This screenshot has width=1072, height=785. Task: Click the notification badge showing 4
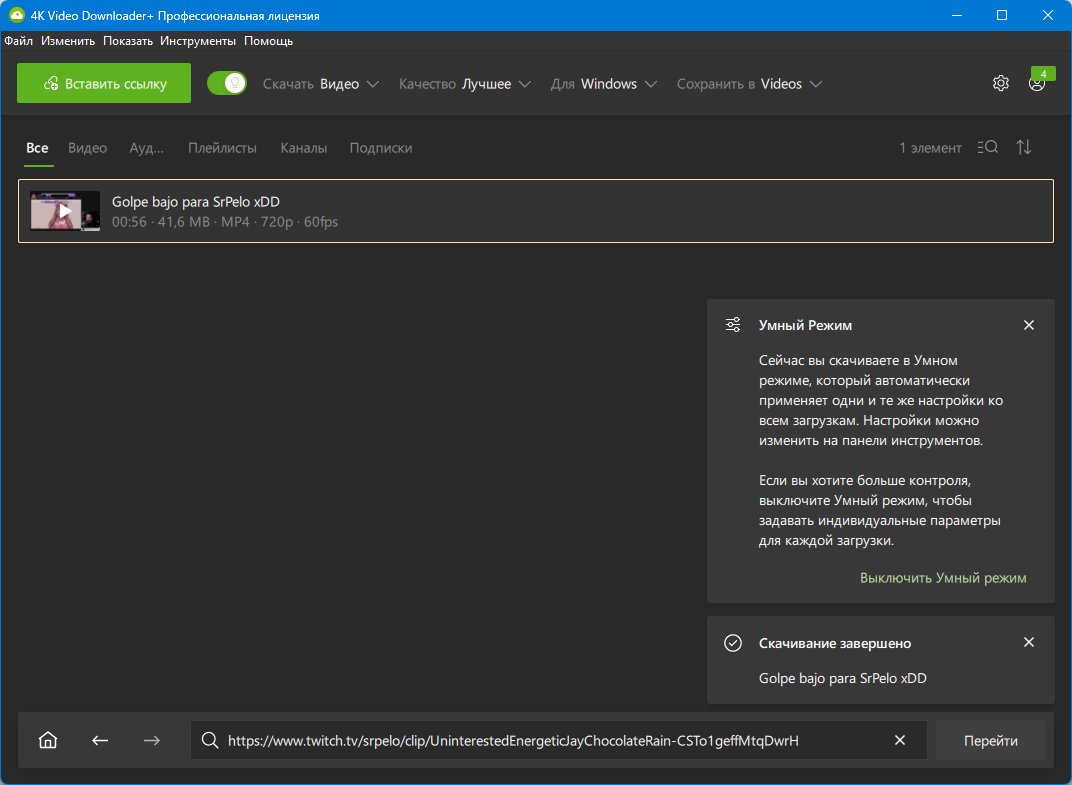point(1043,73)
